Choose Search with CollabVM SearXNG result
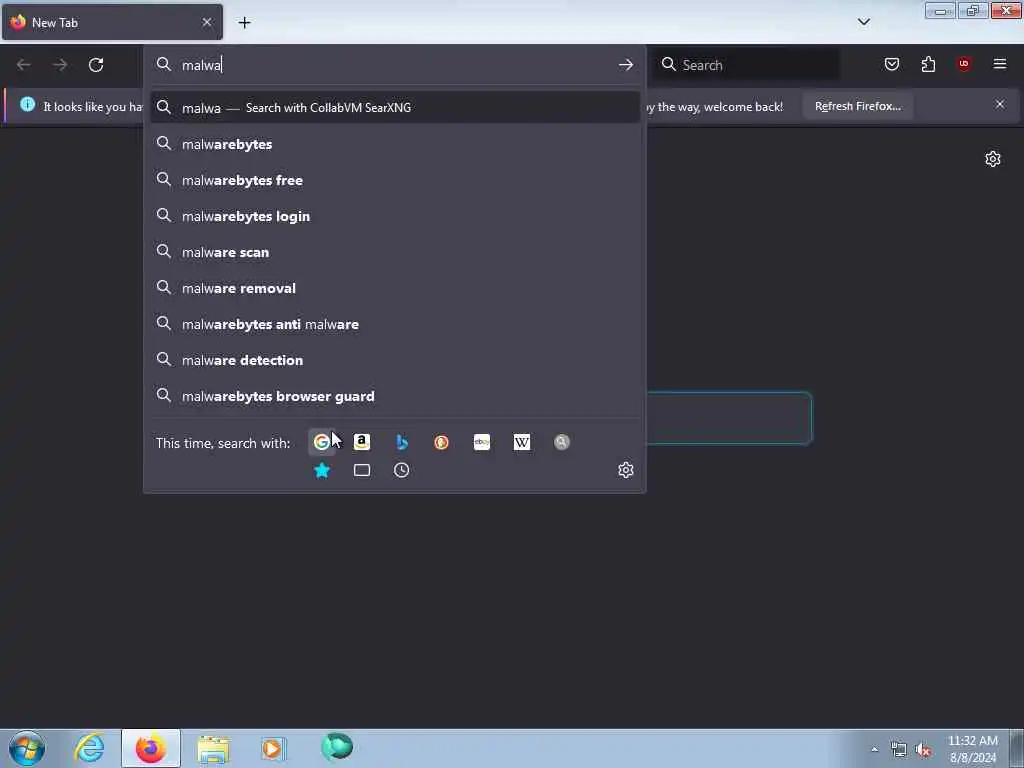The height and width of the screenshot is (768, 1024). [x=395, y=108]
